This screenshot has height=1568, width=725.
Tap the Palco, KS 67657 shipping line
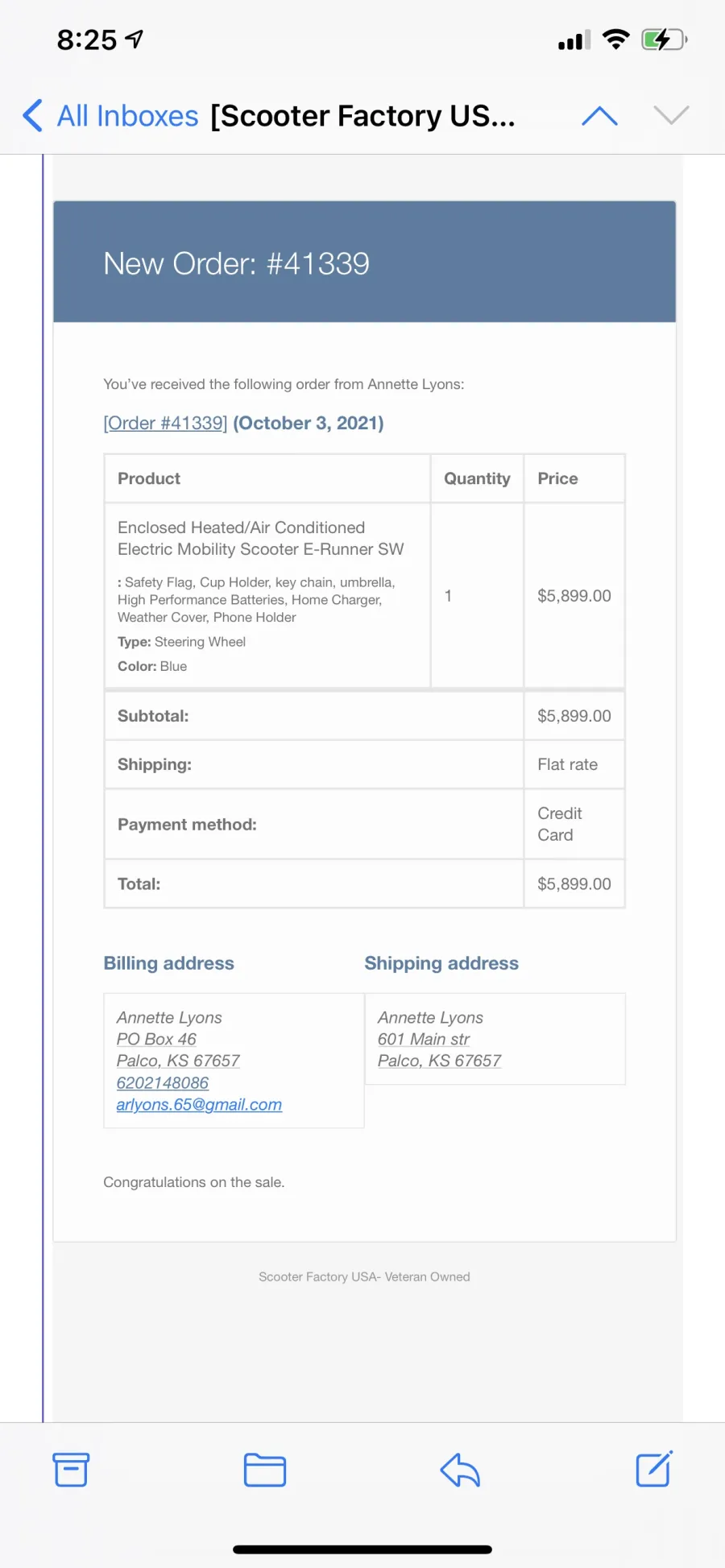coord(439,1061)
